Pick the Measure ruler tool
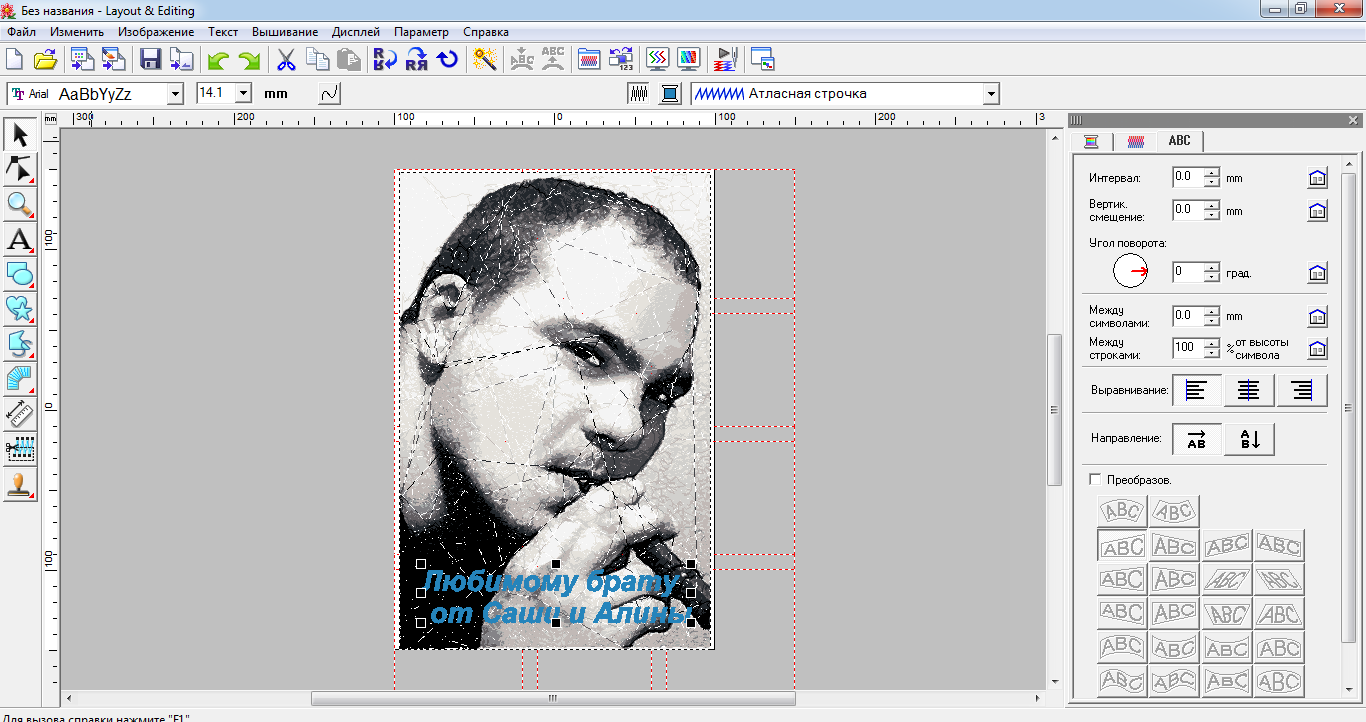Viewport: 1366px width, 722px height. point(20,412)
